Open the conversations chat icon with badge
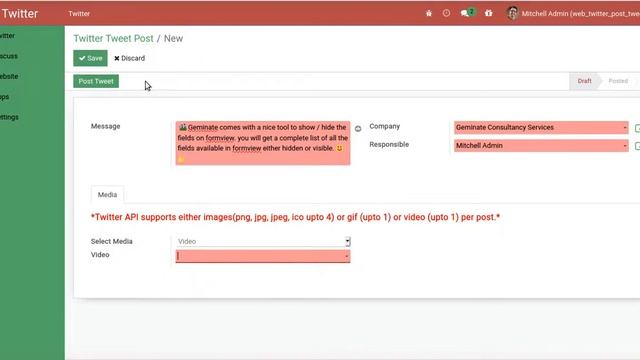Viewport: 640px width, 360px height. (468, 13)
